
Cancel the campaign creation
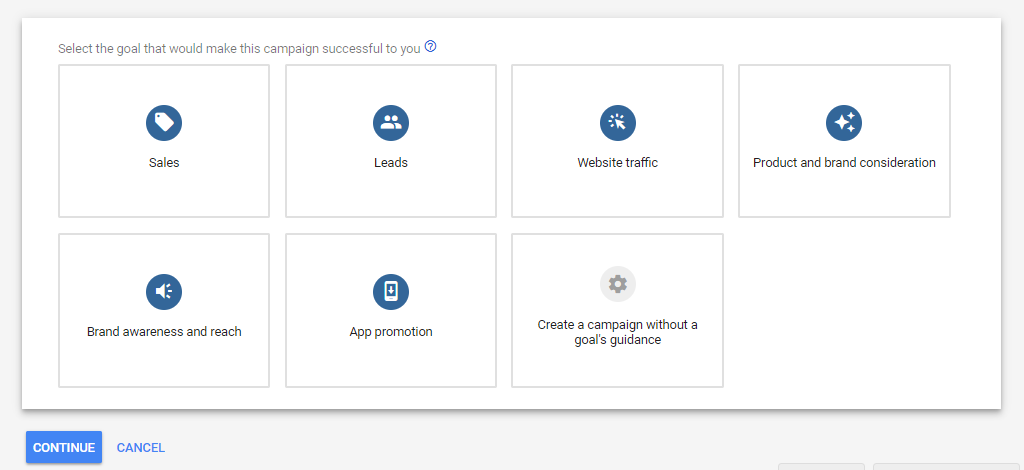click(140, 448)
